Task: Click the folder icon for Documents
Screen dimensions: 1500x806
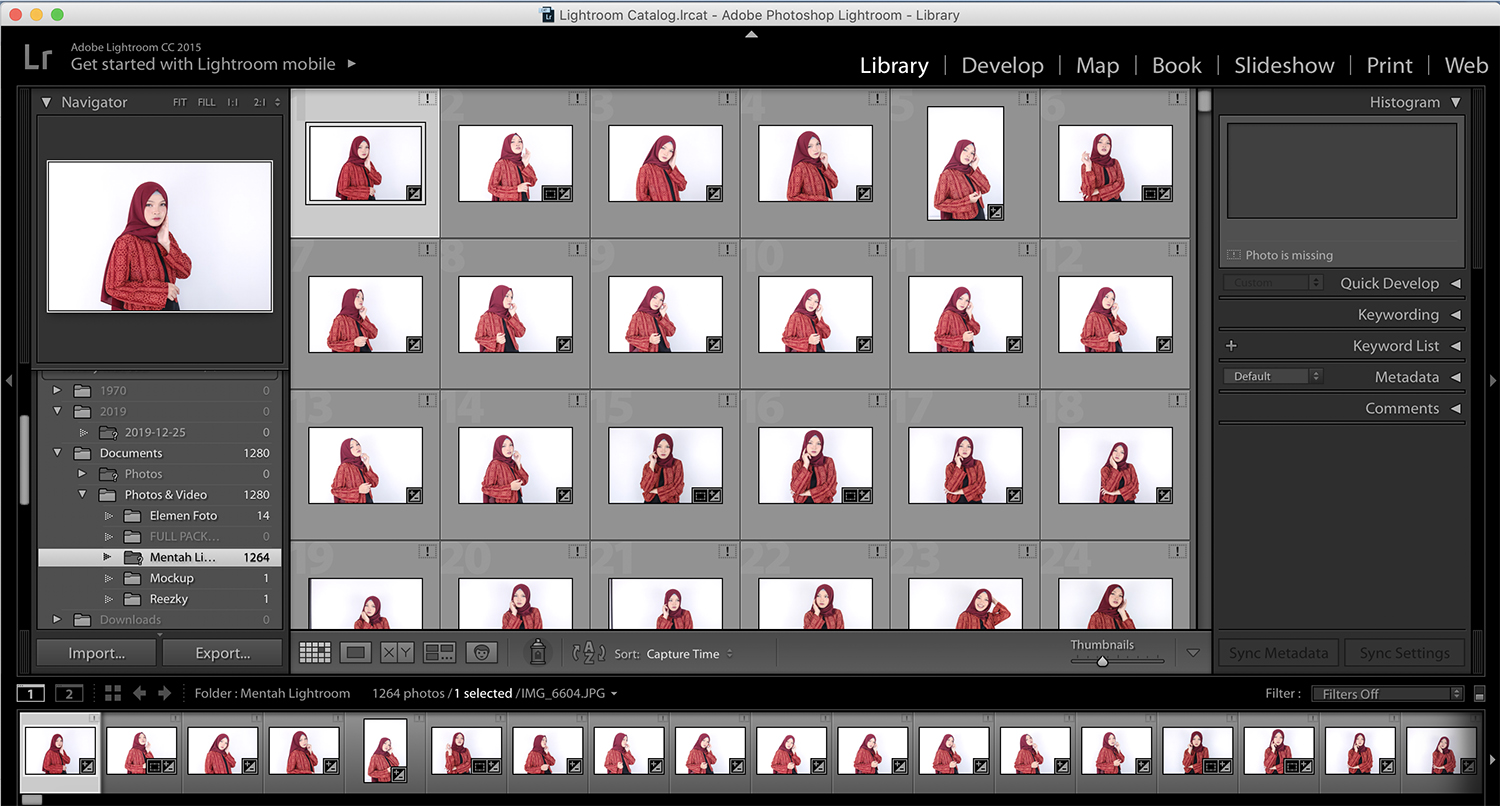Action: click(83, 453)
